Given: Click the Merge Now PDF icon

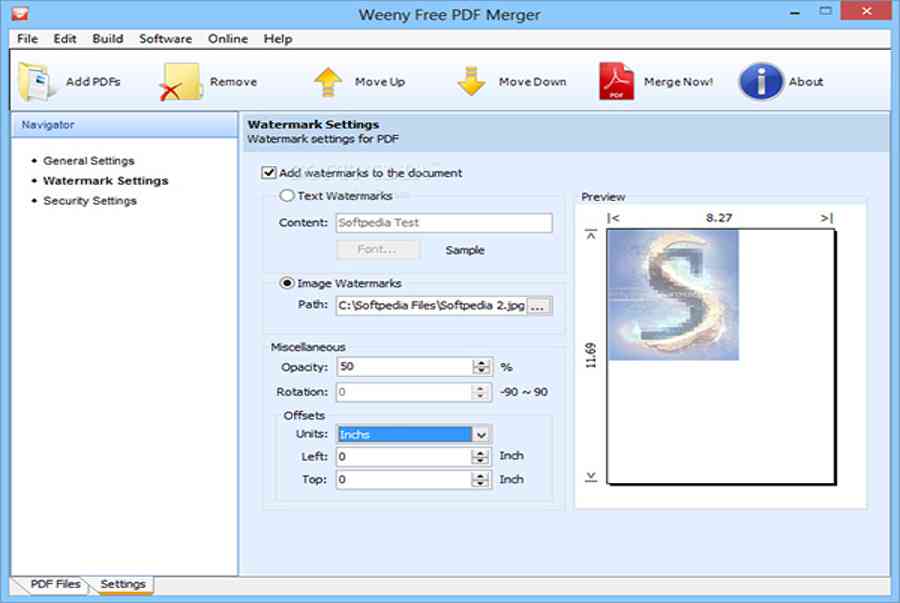Looking at the screenshot, I should [x=616, y=81].
